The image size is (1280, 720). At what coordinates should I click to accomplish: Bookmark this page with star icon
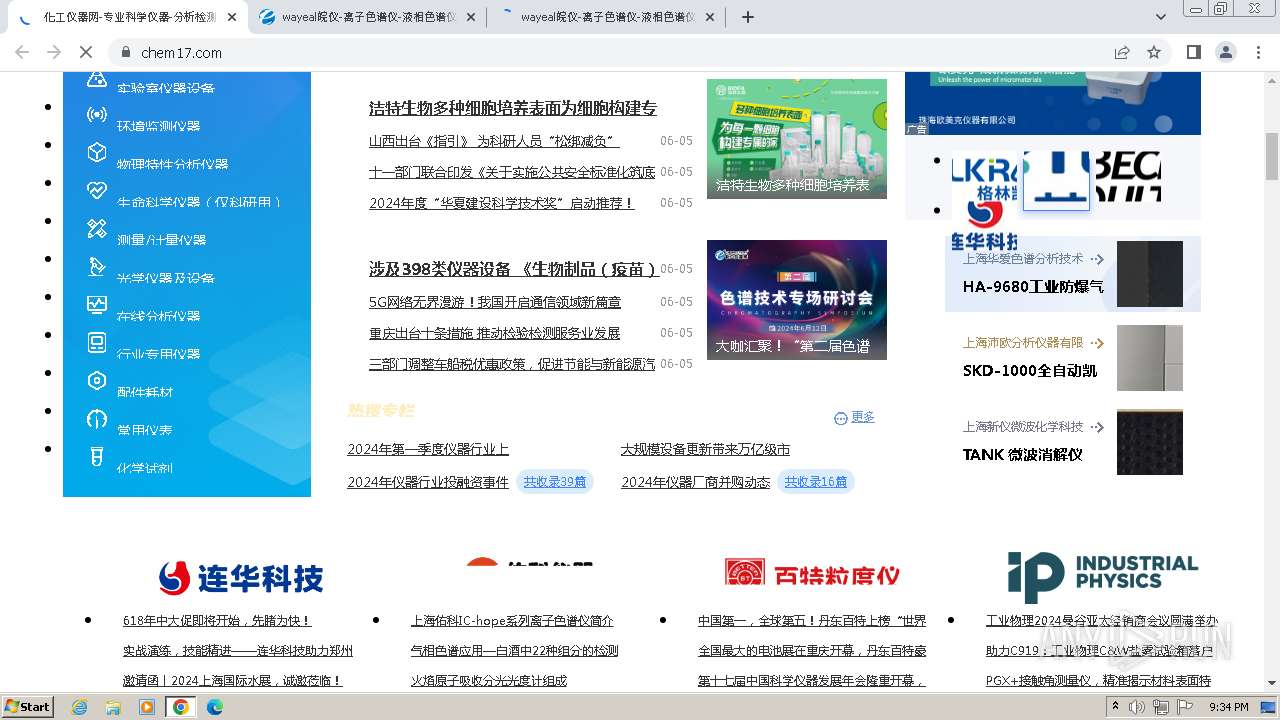pyautogui.click(x=1154, y=52)
